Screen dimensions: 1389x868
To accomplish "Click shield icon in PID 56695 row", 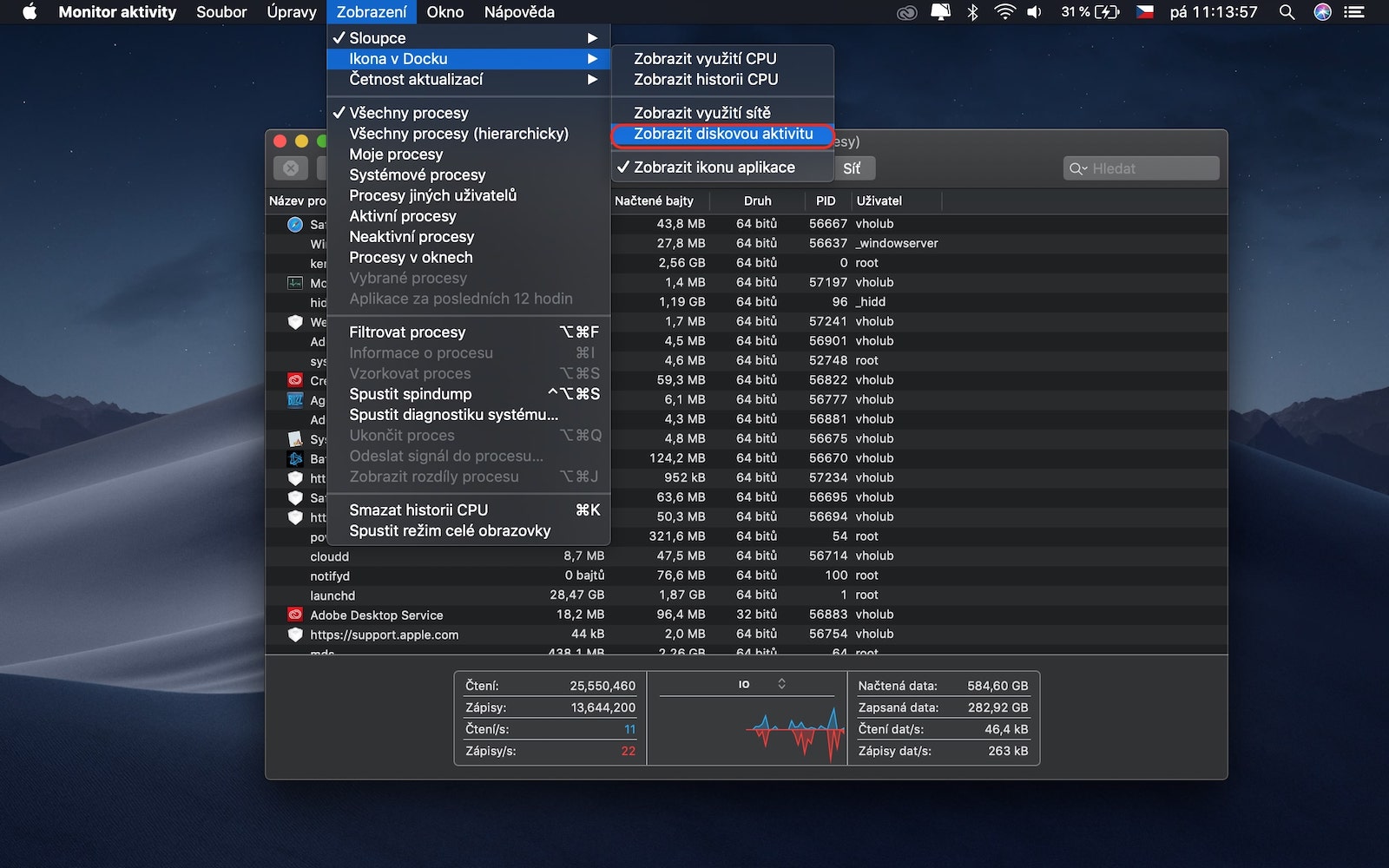I will tap(295, 497).
